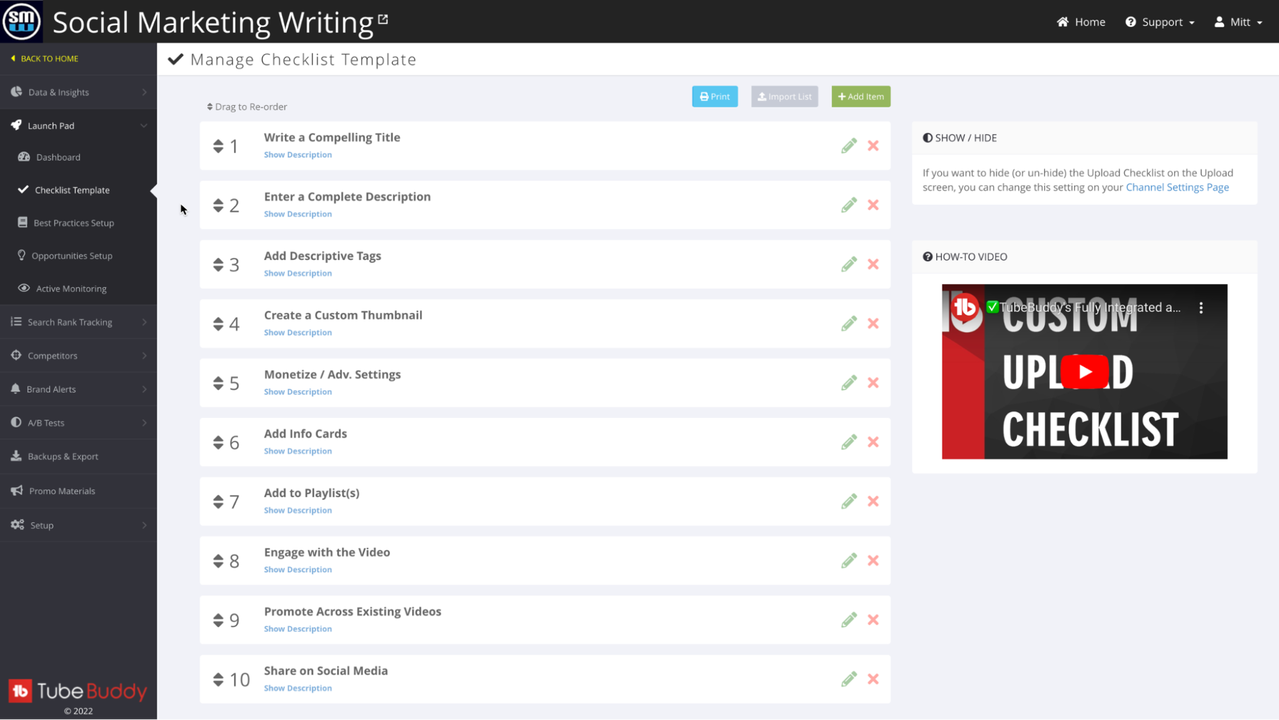The image size is (1279, 720).
Task: Click the TubeBuddy logo in the sidebar
Action: tap(78, 691)
